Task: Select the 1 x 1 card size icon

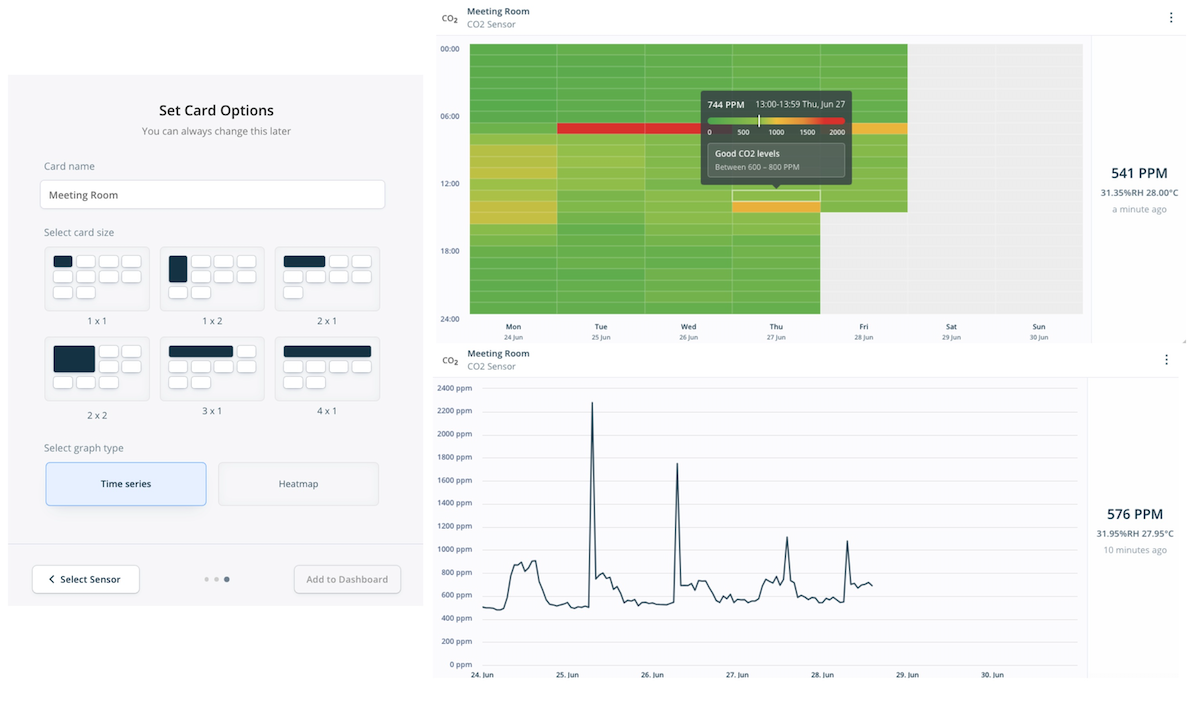Action: pyautogui.click(x=97, y=277)
